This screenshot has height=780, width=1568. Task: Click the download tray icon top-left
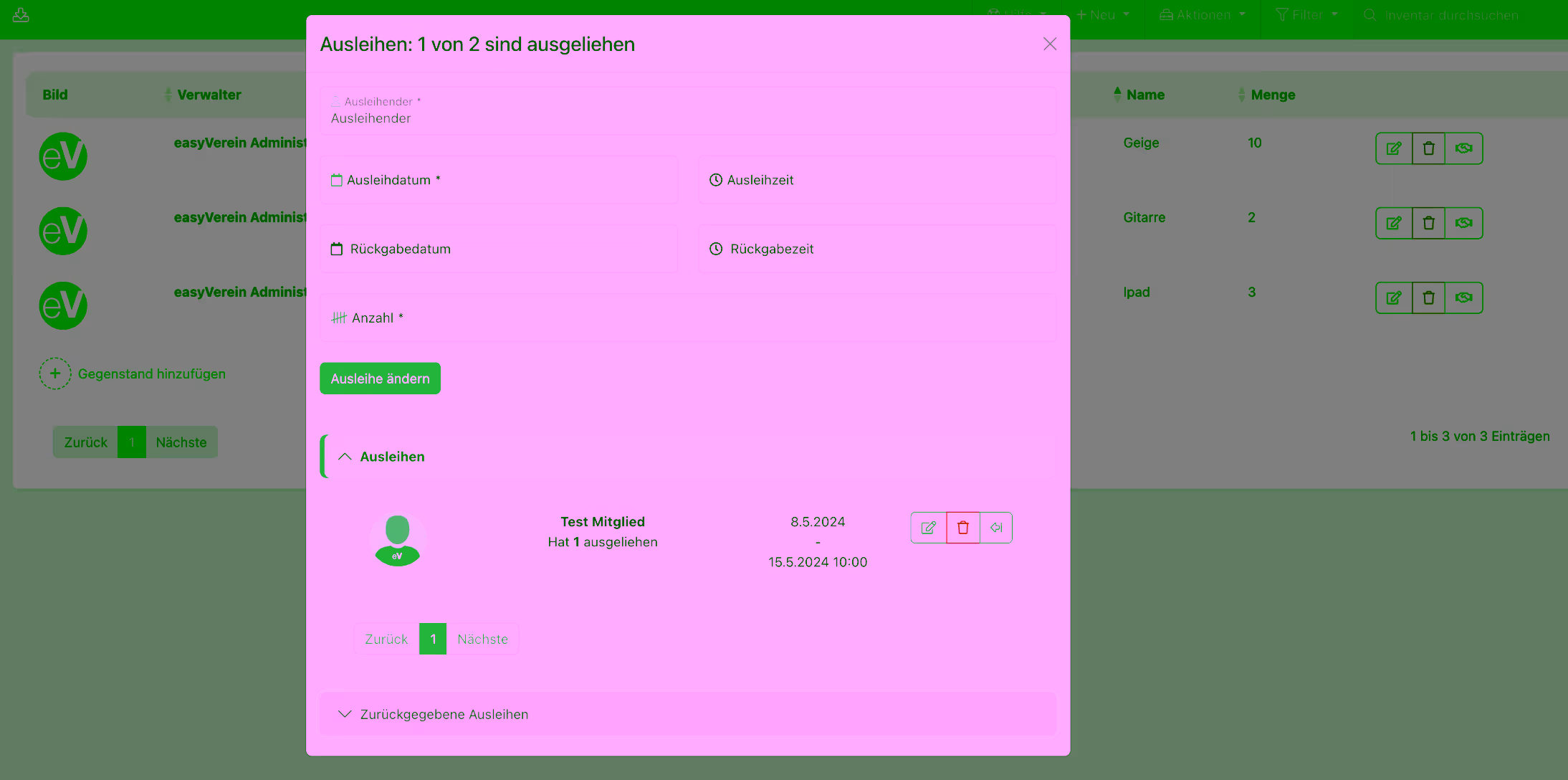tap(21, 15)
